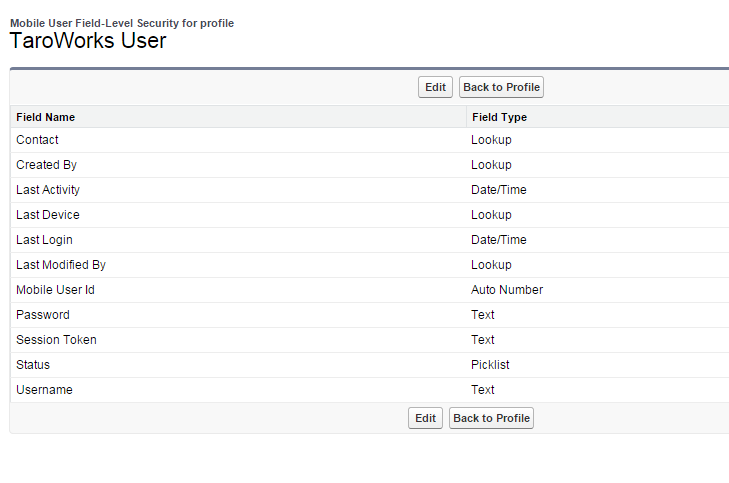Select the Last Activity field name
This screenshot has height=483, width=729.
point(48,190)
